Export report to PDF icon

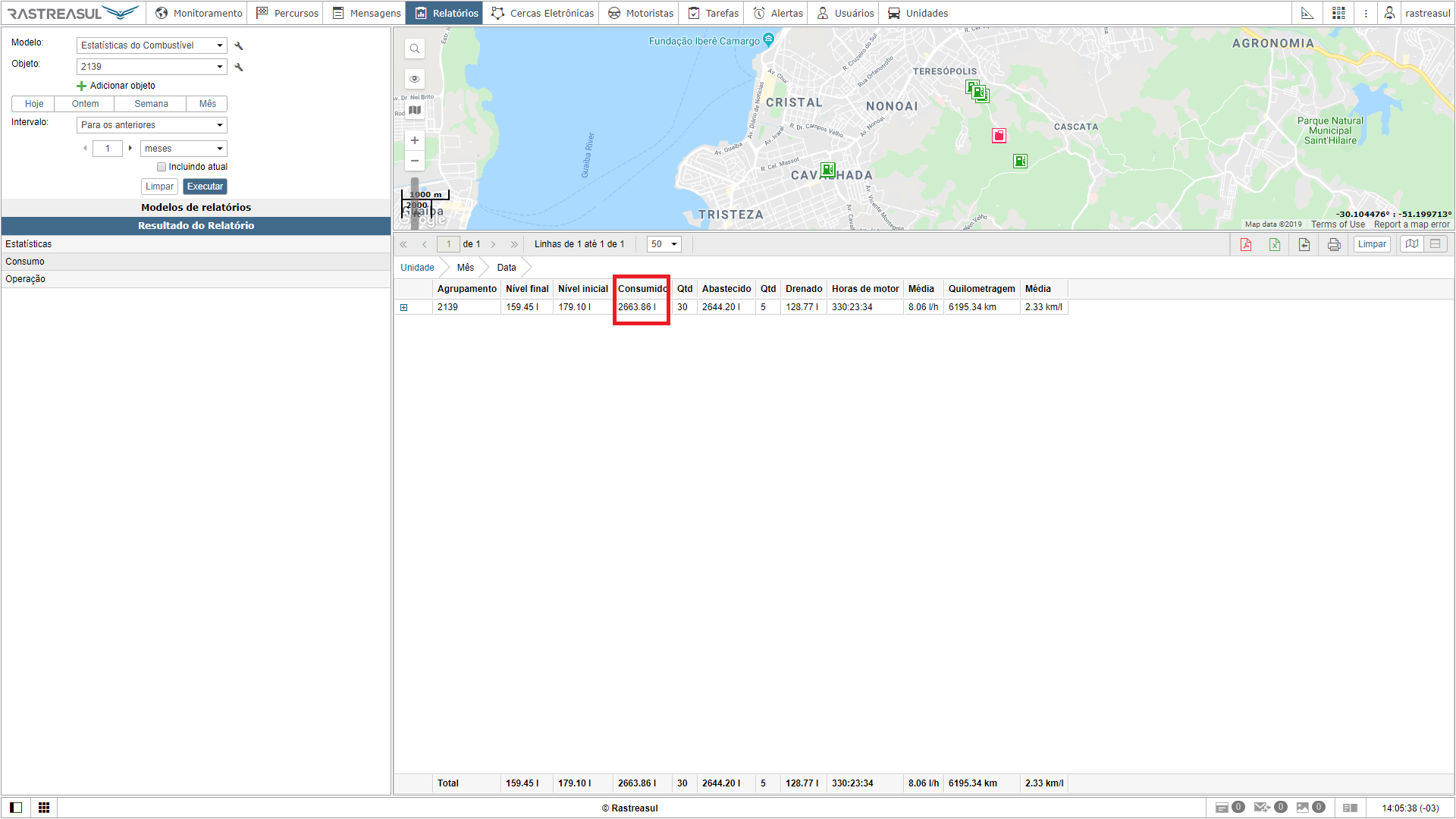click(x=1246, y=244)
